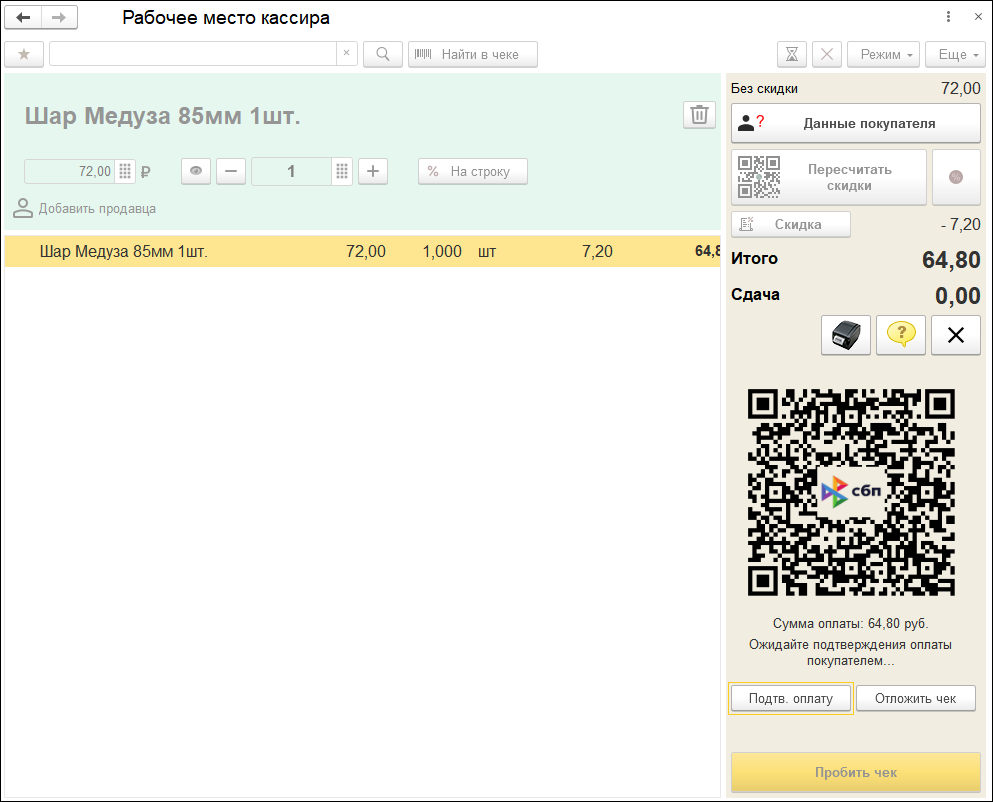The width and height of the screenshot is (993, 802).
Task: Open the three-dot window options menu
Action: pos(948,17)
